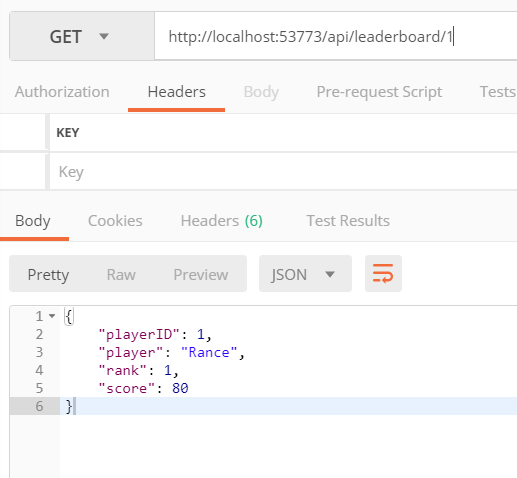Open the response Cookies tab
The width and height of the screenshot is (517, 478).
point(115,221)
